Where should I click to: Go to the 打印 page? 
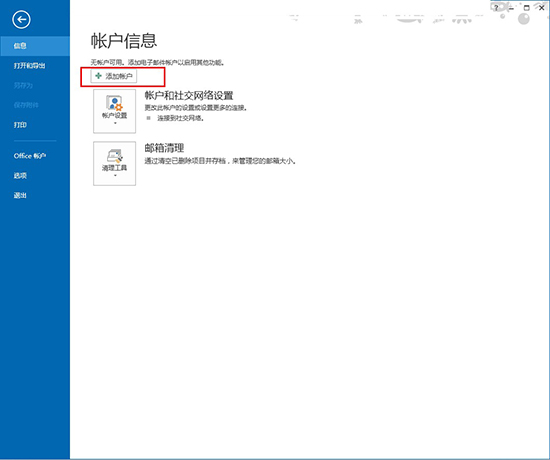pos(20,125)
